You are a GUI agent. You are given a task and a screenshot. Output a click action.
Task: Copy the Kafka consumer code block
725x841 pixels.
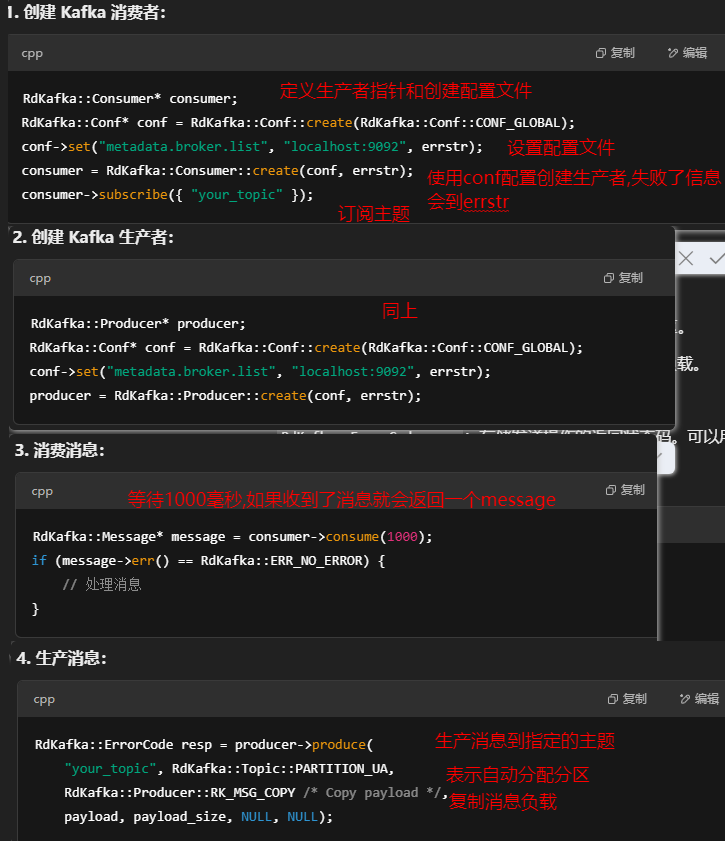pos(615,53)
